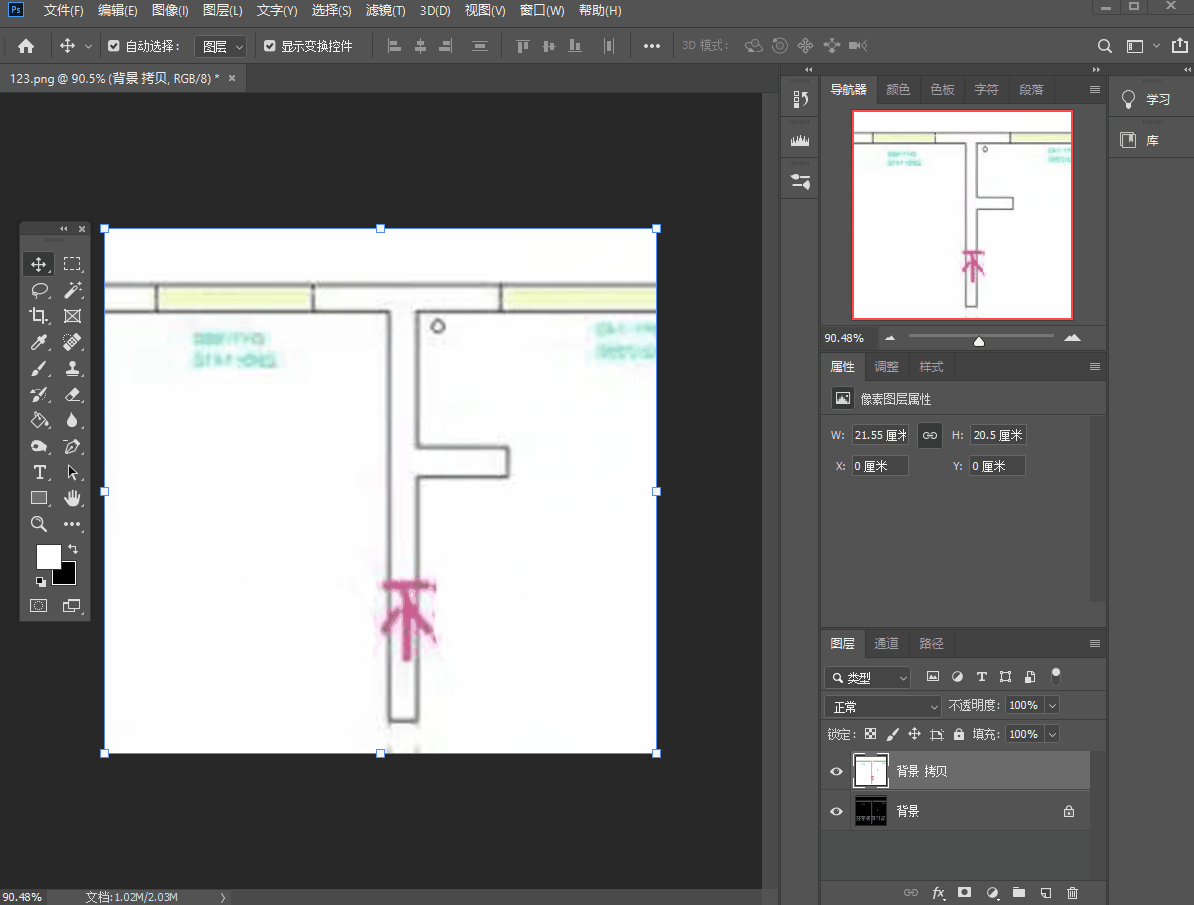Change screen mode from toolbox
Viewport: 1194px width, 905px height.
(x=72, y=606)
